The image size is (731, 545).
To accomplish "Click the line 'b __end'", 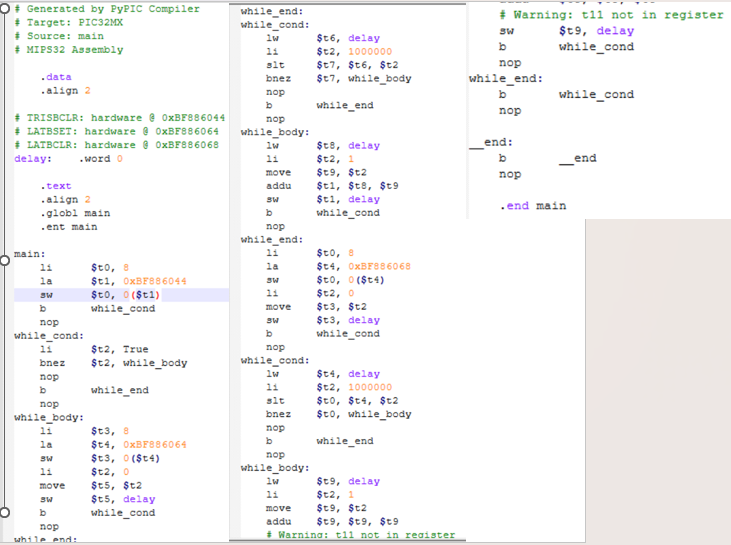I will pos(548,158).
